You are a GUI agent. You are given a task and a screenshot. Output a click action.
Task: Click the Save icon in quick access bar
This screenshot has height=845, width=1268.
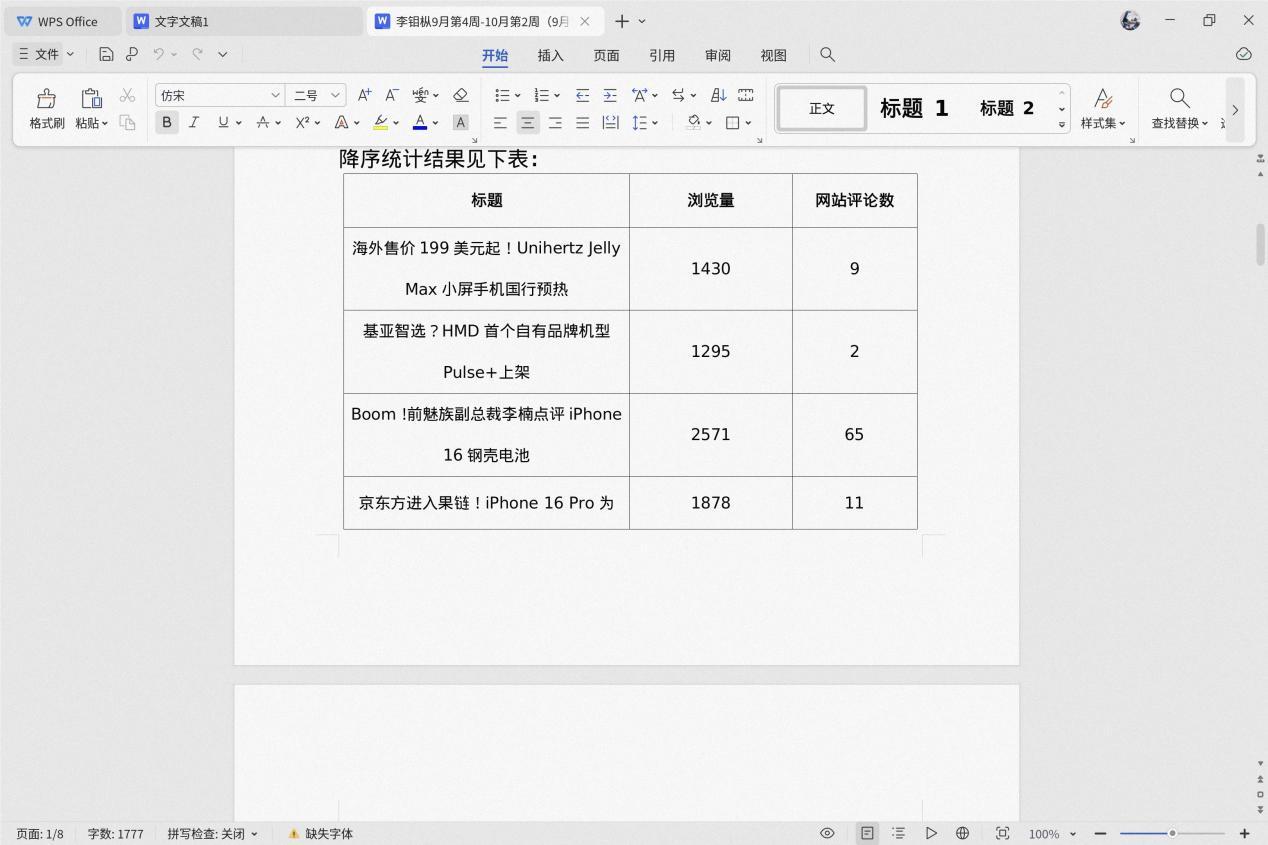pos(106,54)
